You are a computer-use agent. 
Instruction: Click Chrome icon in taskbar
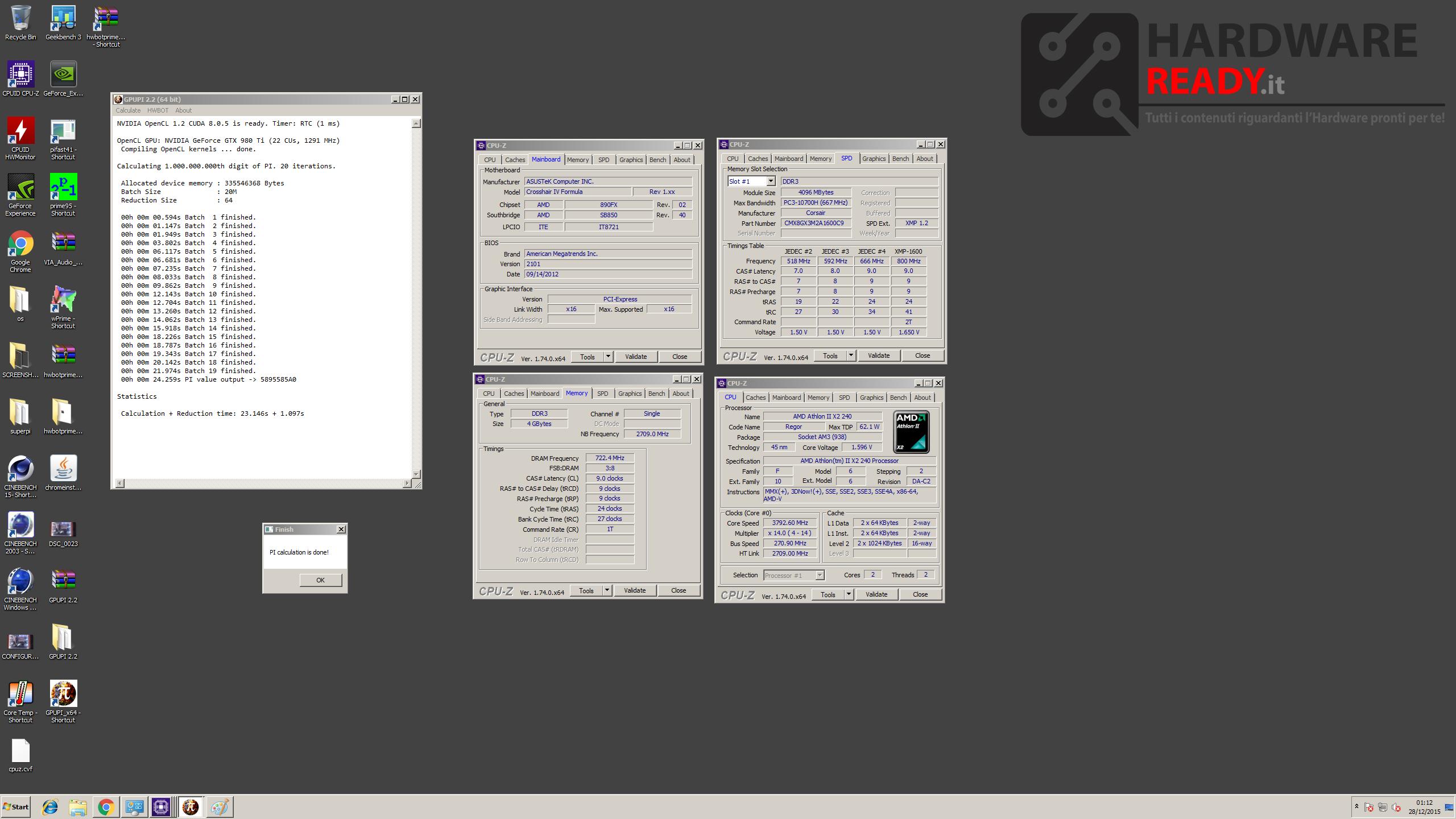coord(106,806)
